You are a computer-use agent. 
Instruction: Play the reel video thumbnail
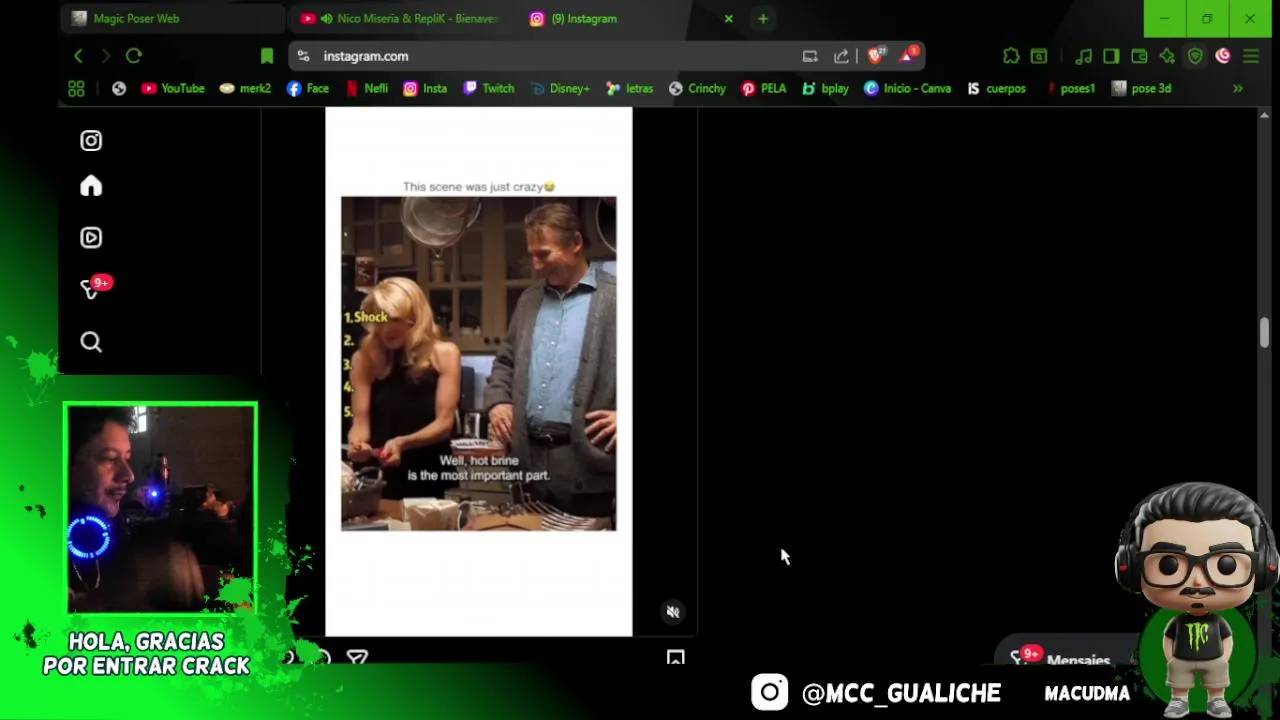click(x=478, y=363)
